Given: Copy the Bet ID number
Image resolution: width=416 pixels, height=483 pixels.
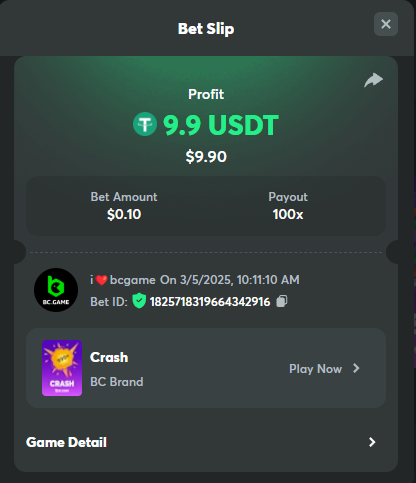Looking at the screenshot, I should (x=282, y=301).
